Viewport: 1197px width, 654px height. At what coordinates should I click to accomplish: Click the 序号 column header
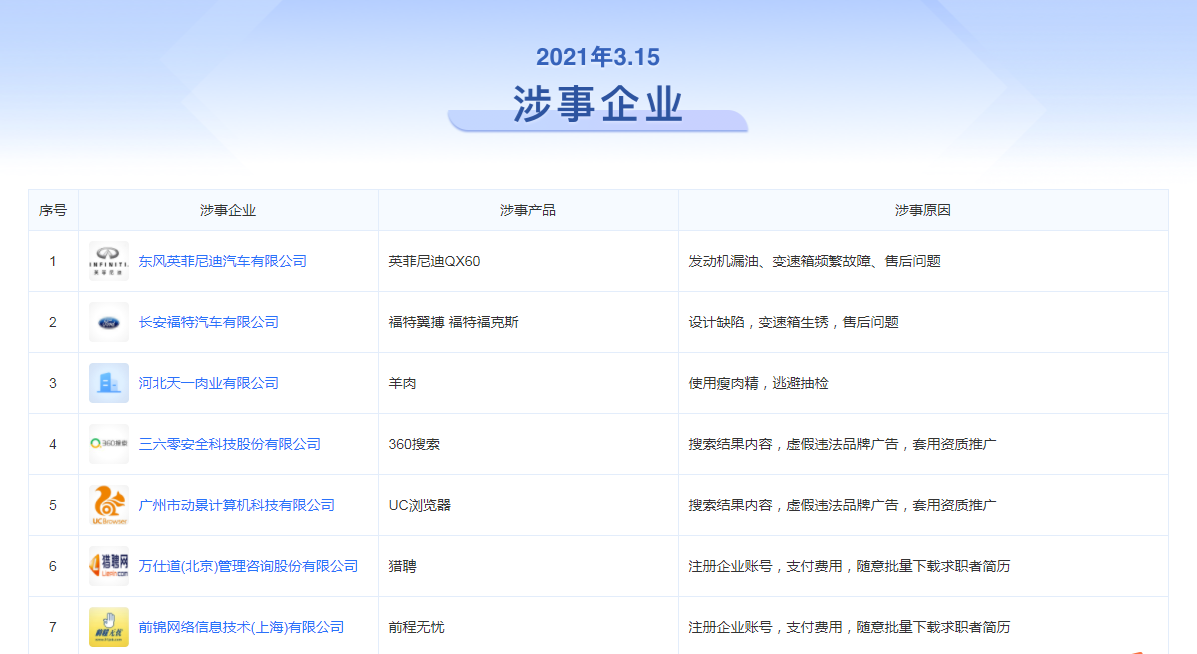coord(53,210)
